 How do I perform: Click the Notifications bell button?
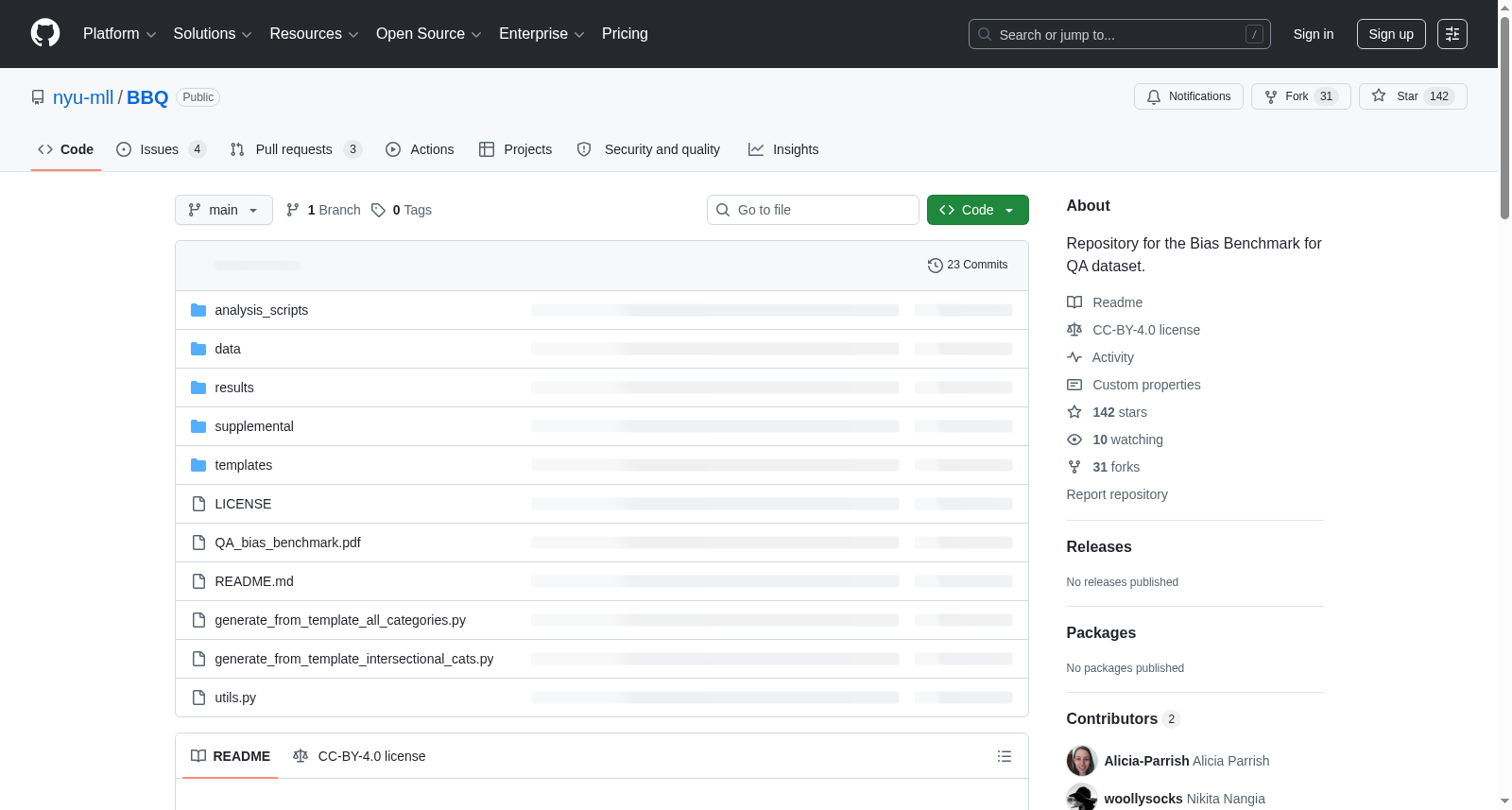click(1189, 96)
